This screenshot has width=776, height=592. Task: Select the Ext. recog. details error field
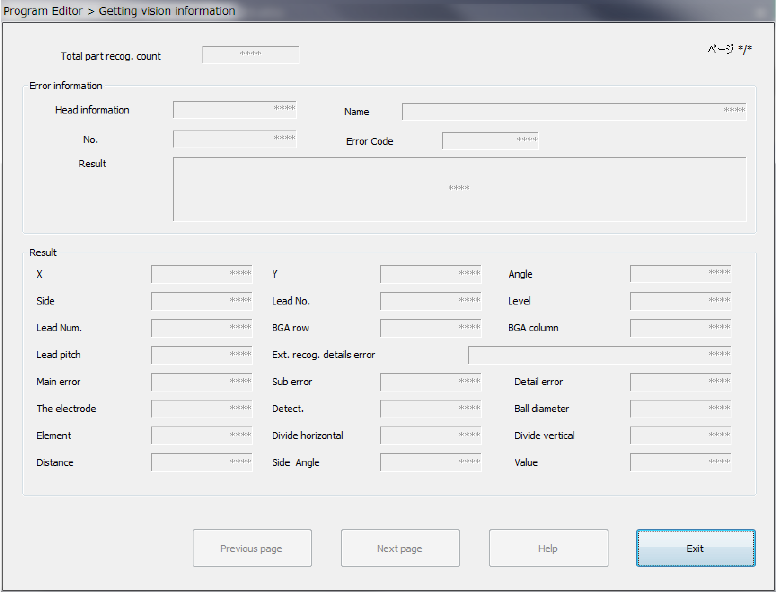coord(599,355)
